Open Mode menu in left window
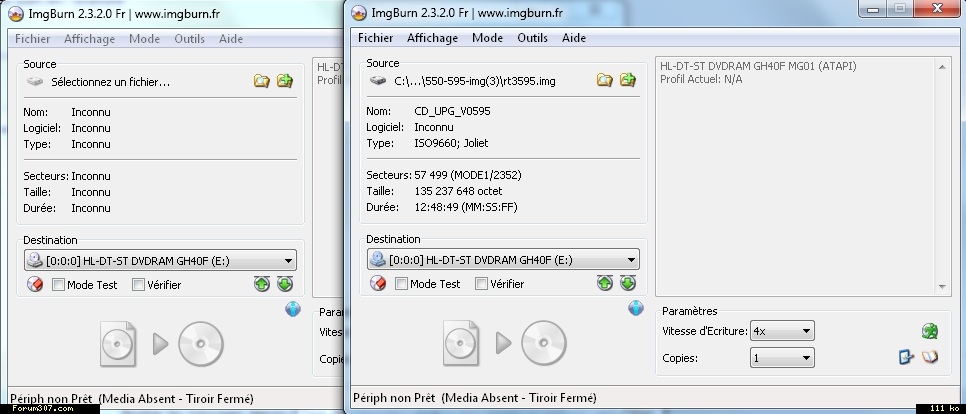Screen dimensions: 966x414 tap(144, 39)
